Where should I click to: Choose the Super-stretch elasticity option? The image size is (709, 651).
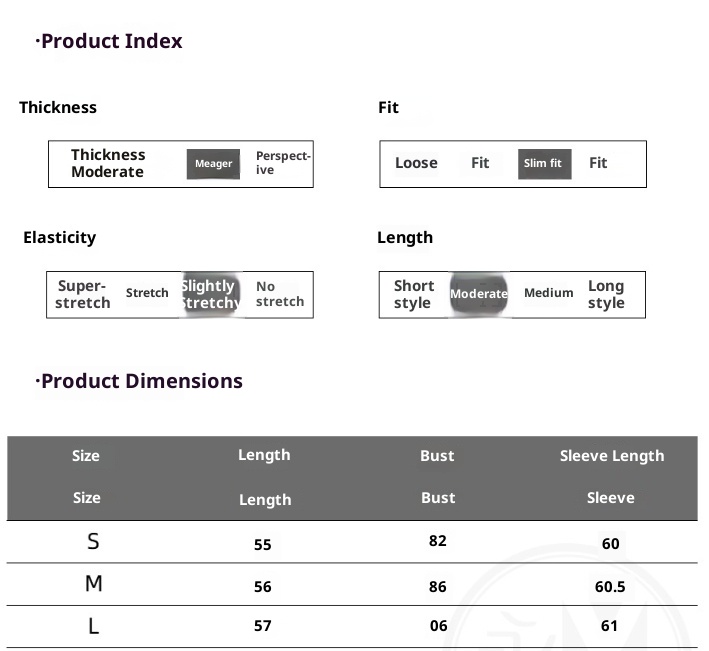tap(82, 294)
